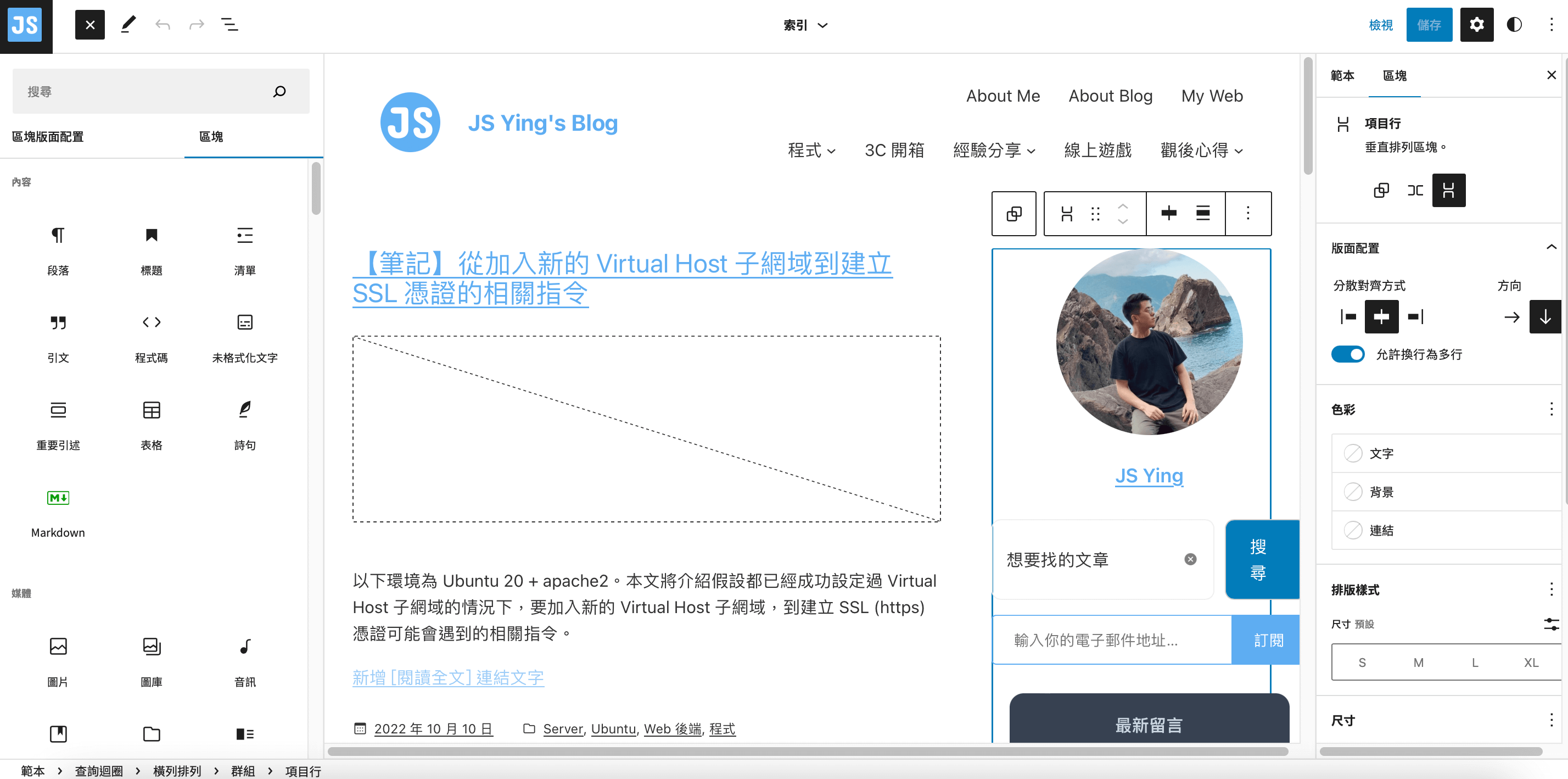Open 排版樣式 panel options menu
The image size is (1568, 779).
click(1551, 588)
